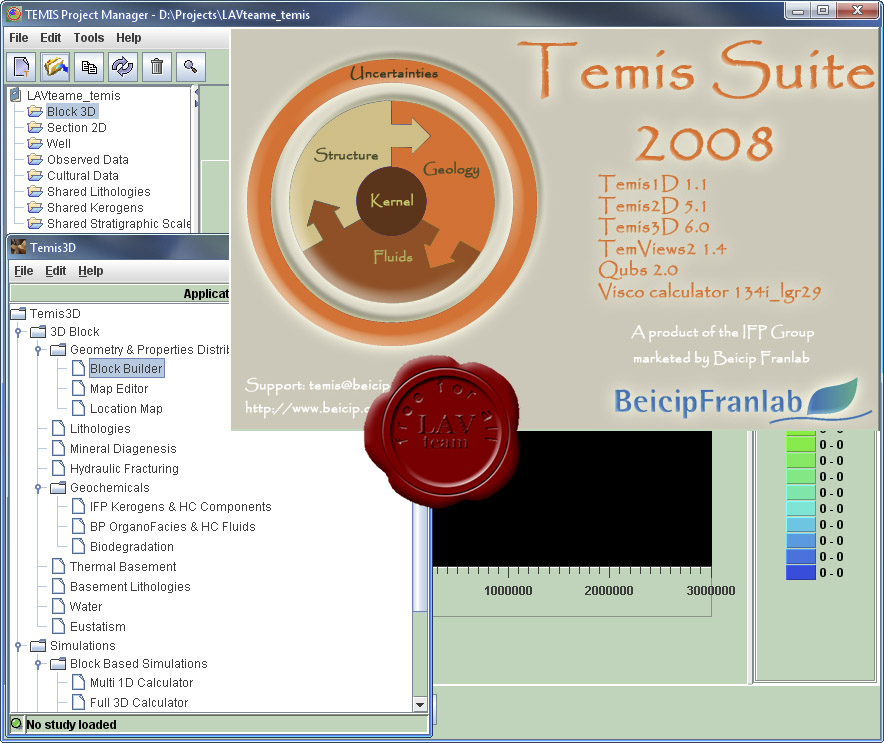The width and height of the screenshot is (884, 743).
Task: Collapse the Block Based Simulations node
Action: pyautogui.click(x=38, y=664)
